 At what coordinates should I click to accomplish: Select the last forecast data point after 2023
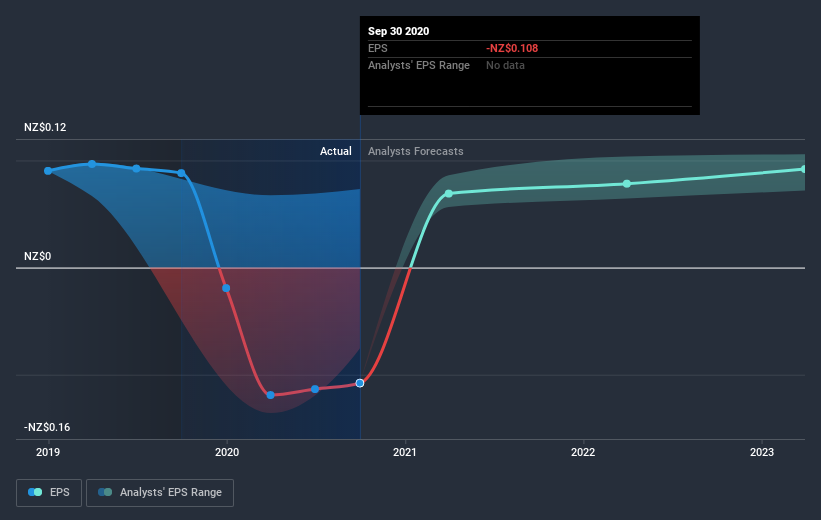pos(804,169)
